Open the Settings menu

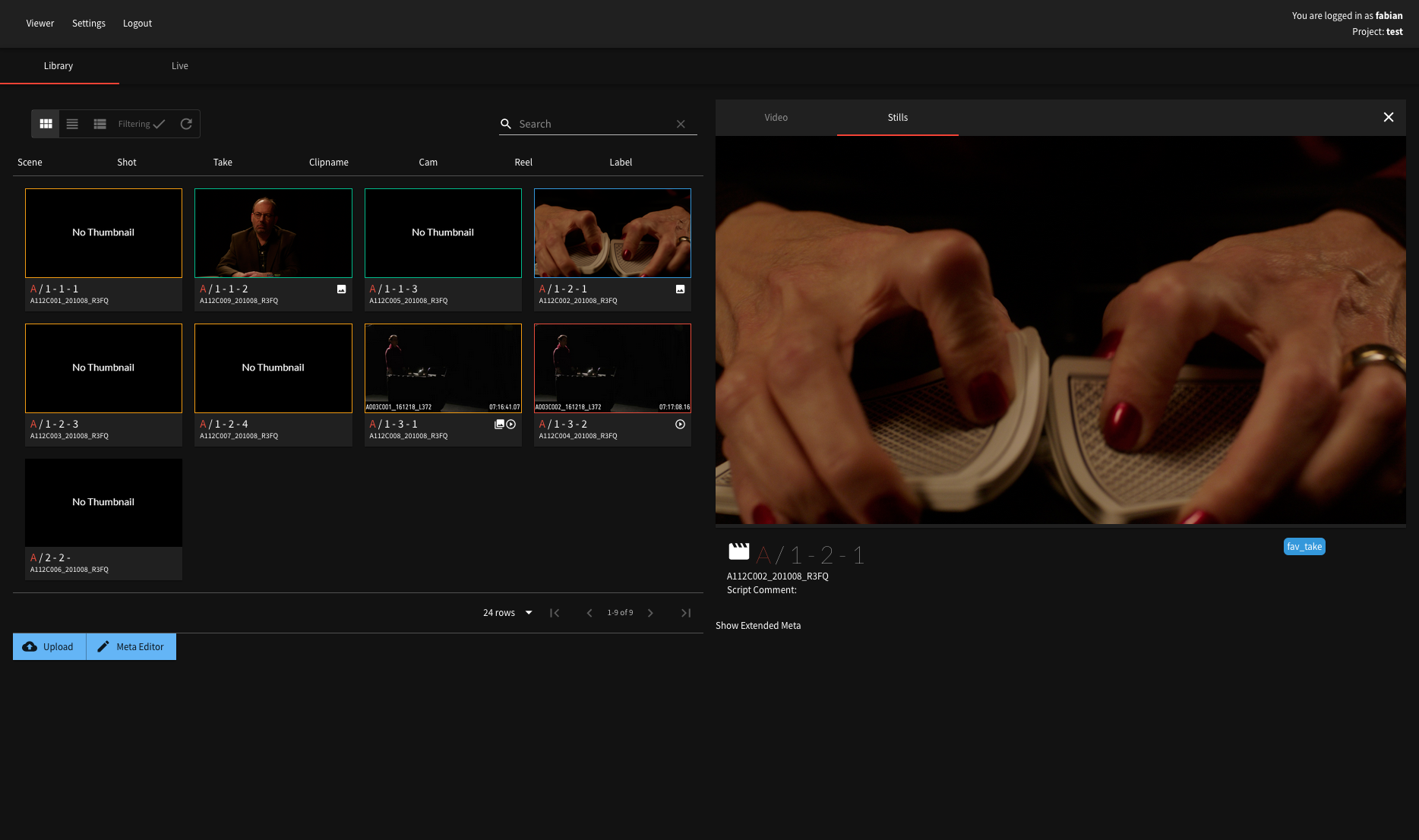pos(88,23)
